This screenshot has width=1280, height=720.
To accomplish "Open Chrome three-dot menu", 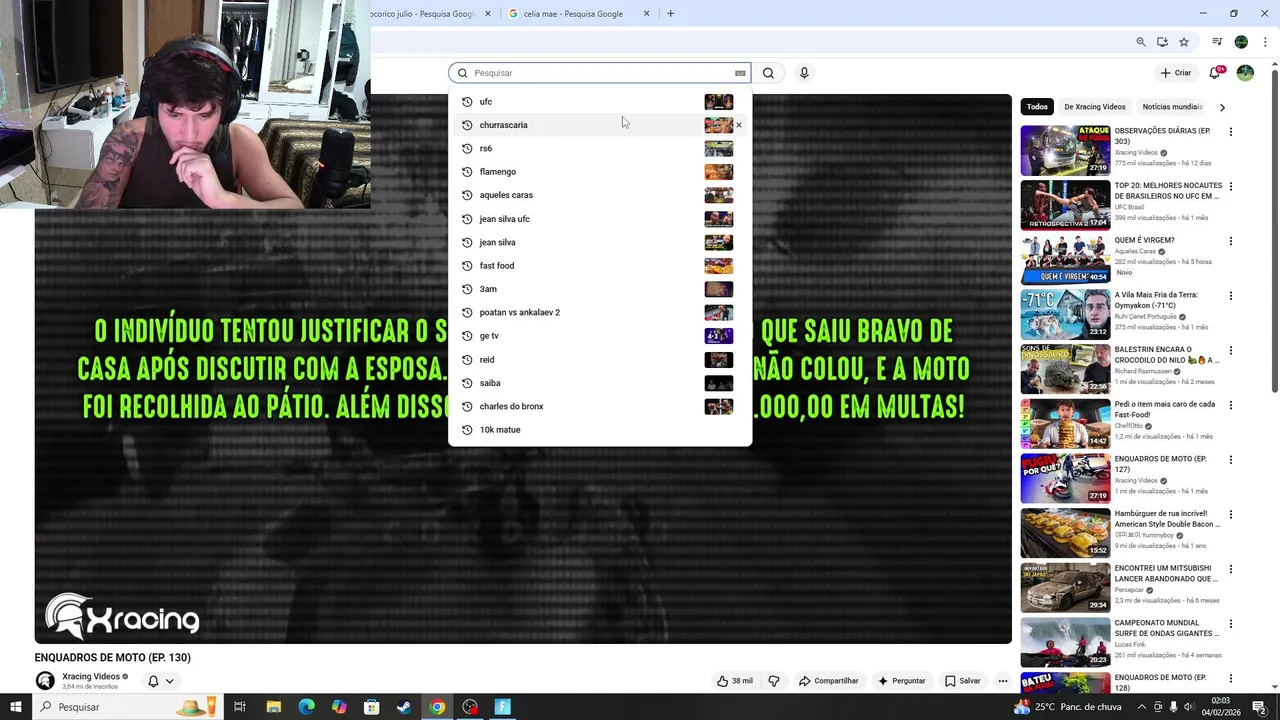I will 1265,42.
